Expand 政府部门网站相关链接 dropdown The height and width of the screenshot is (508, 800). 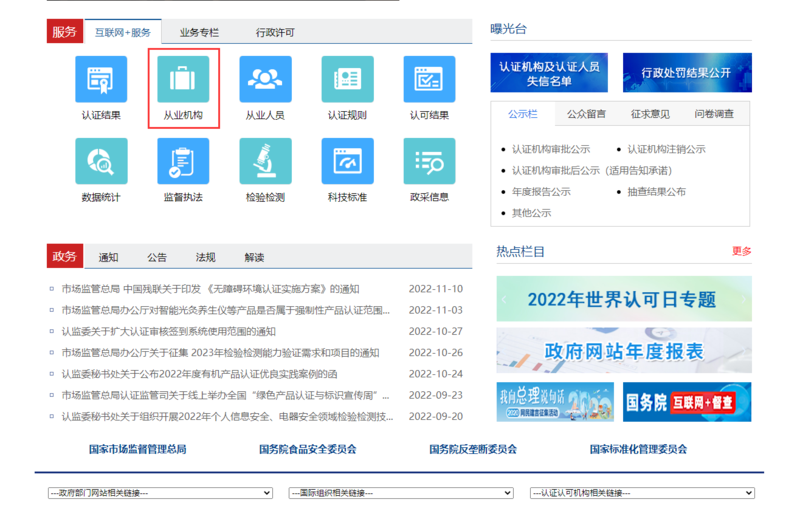point(160,493)
